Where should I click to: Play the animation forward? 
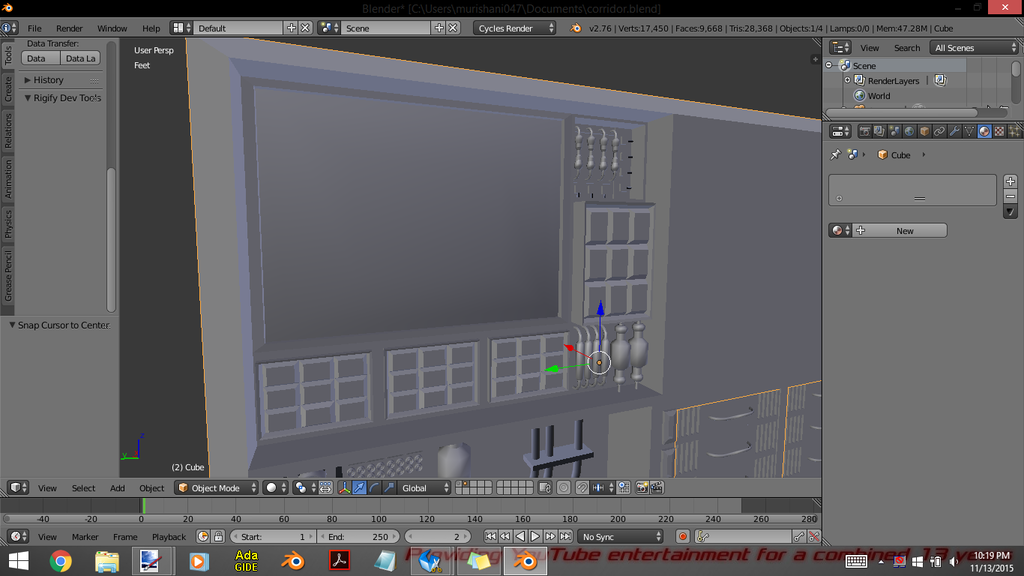click(x=535, y=537)
